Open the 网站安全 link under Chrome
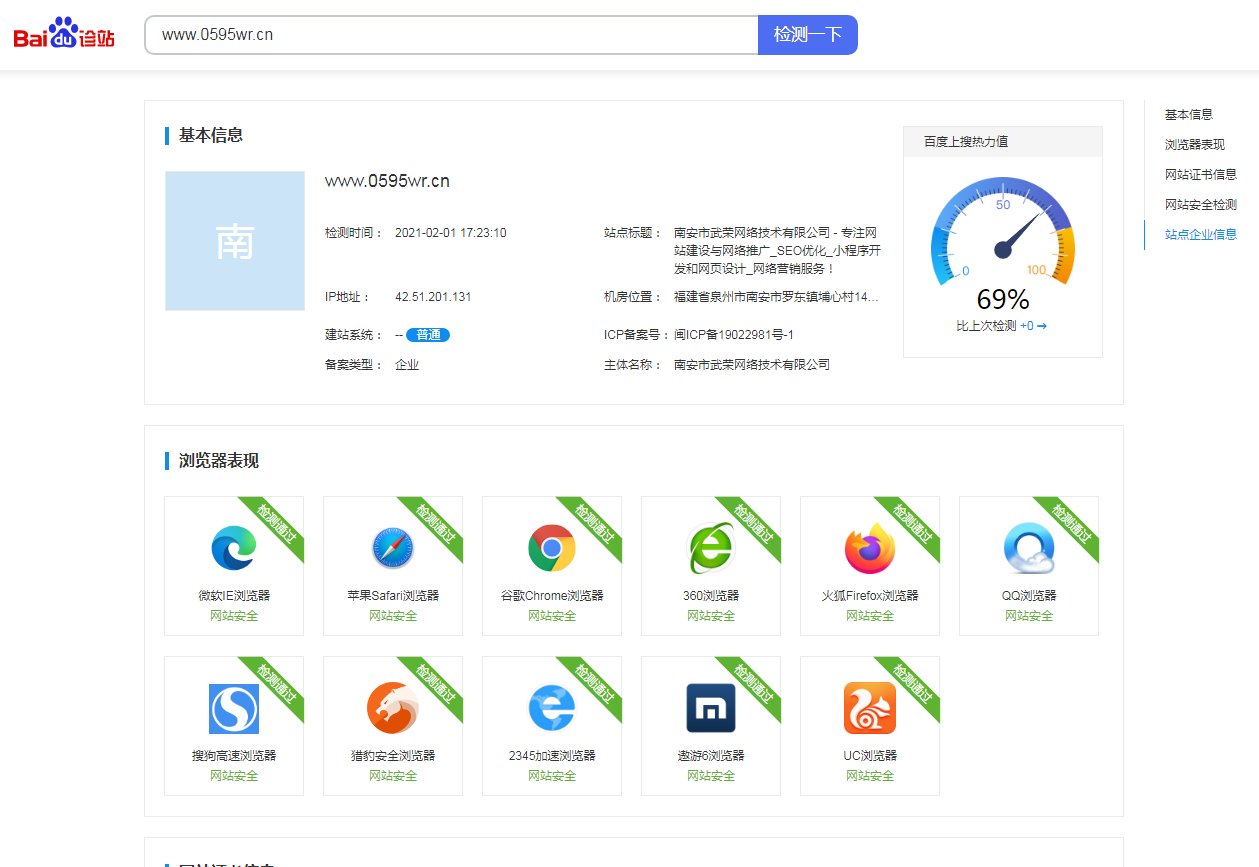1259x867 pixels. point(551,616)
